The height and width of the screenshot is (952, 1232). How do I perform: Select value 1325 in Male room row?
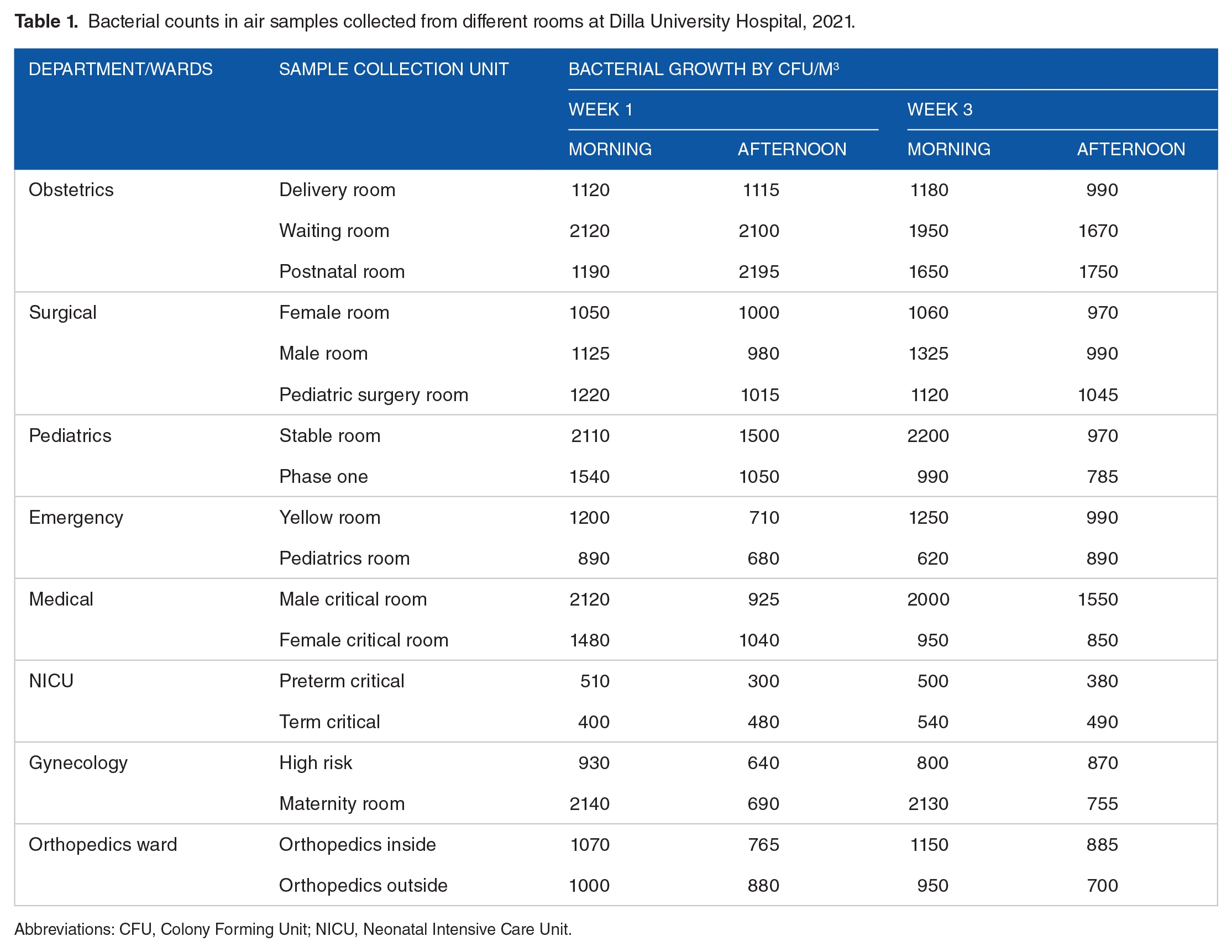coord(929,354)
